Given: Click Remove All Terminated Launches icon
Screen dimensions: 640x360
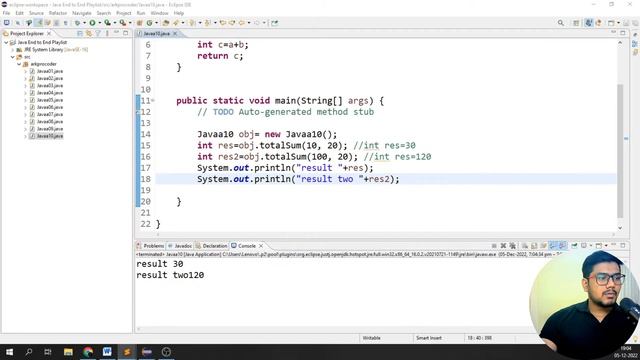Looking at the screenshot, I should point(513,246).
